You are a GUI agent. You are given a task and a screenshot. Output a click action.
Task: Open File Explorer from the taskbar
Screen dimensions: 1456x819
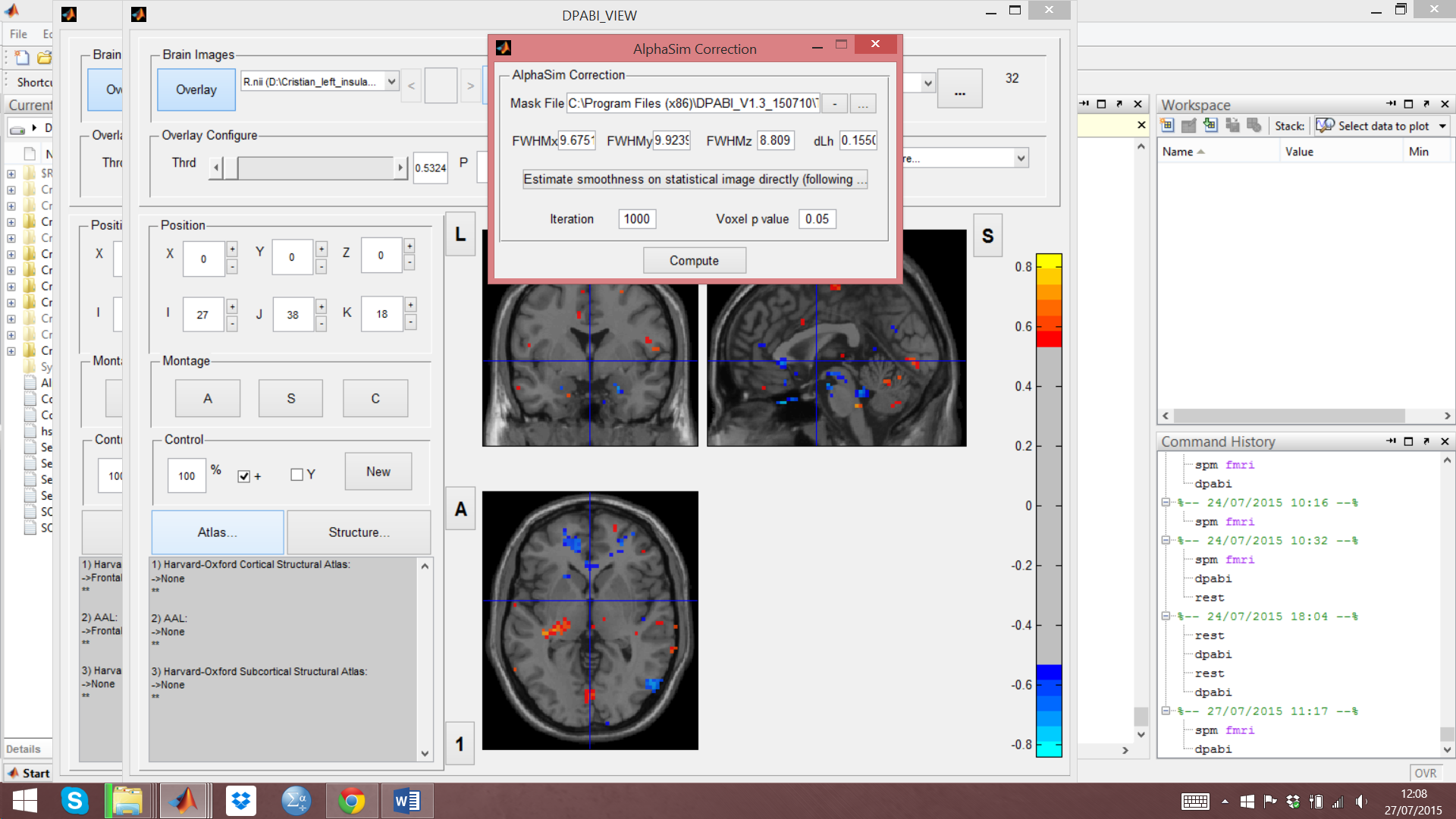coord(127,801)
